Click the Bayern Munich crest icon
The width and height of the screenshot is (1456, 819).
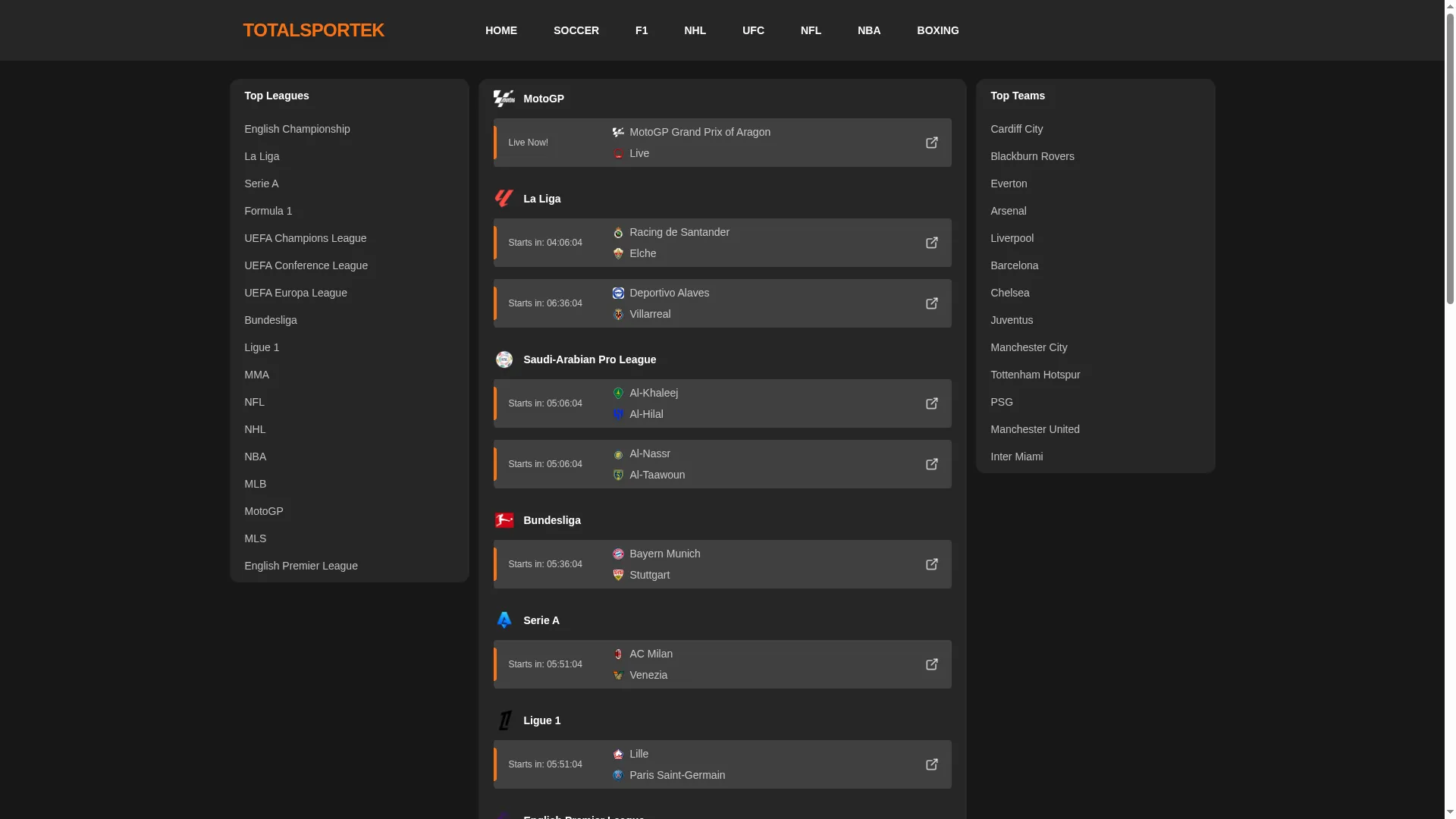618,554
